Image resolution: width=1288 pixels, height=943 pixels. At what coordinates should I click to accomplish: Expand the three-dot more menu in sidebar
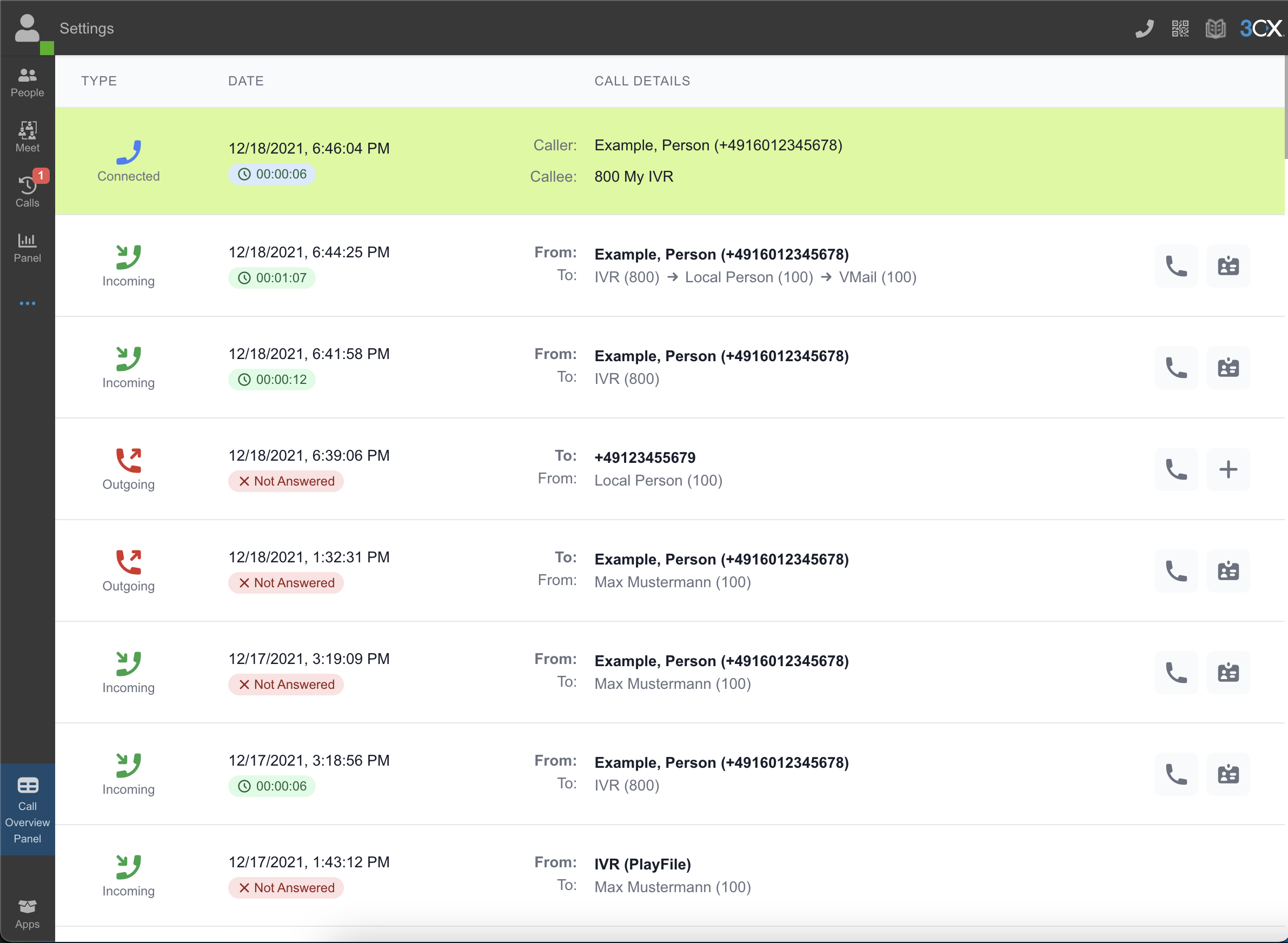[x=28, y=303]
